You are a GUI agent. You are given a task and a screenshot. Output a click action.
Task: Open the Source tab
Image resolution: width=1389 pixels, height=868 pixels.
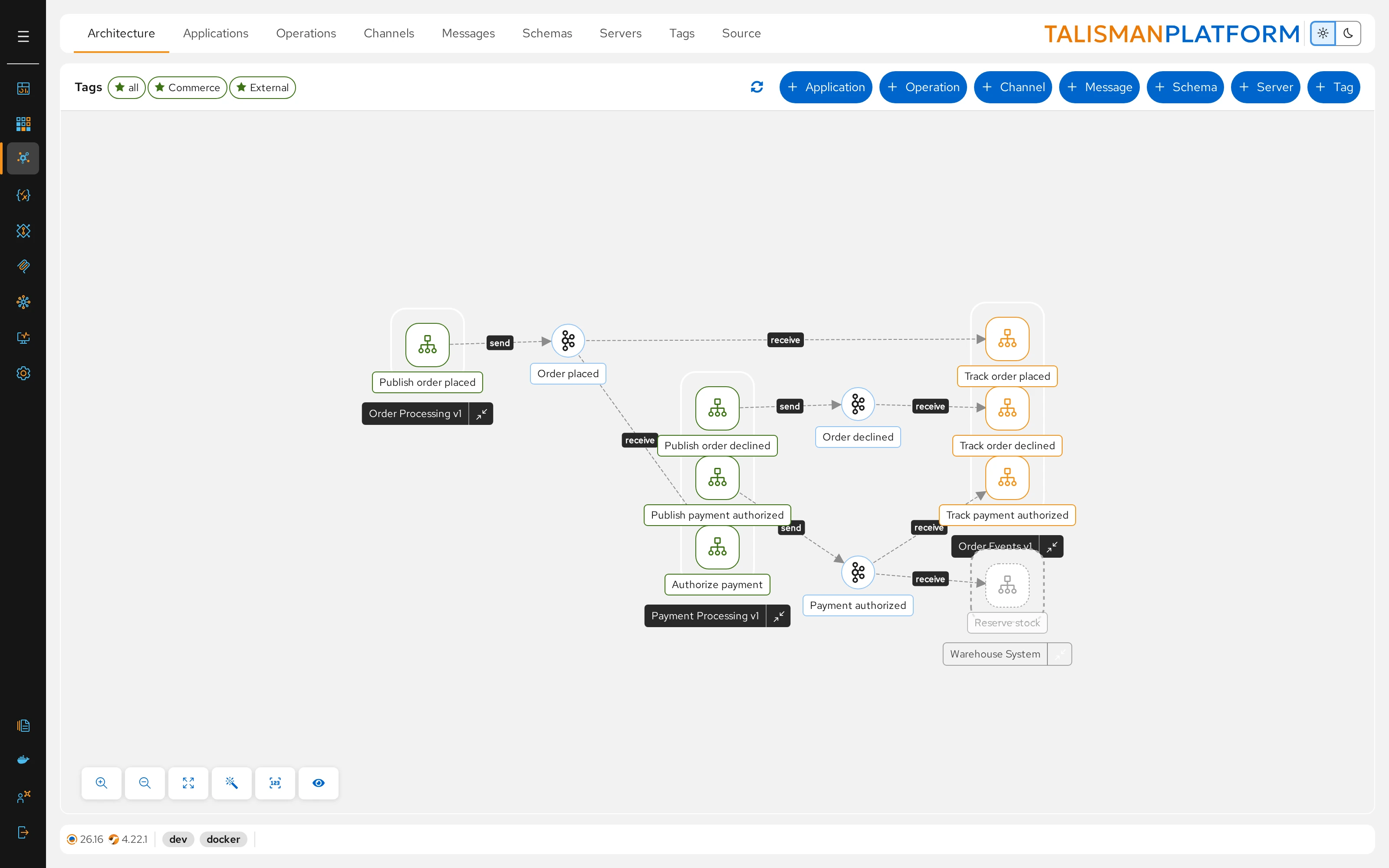[741, 33]
